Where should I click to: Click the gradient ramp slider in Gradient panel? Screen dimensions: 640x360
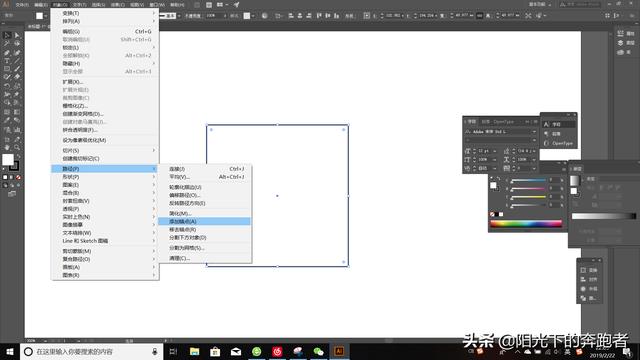[x=604, y=216]
